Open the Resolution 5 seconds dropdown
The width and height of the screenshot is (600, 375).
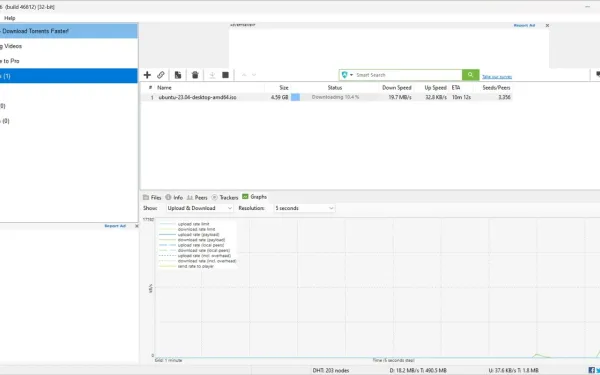pyautogui.click(x=304, y=208)
